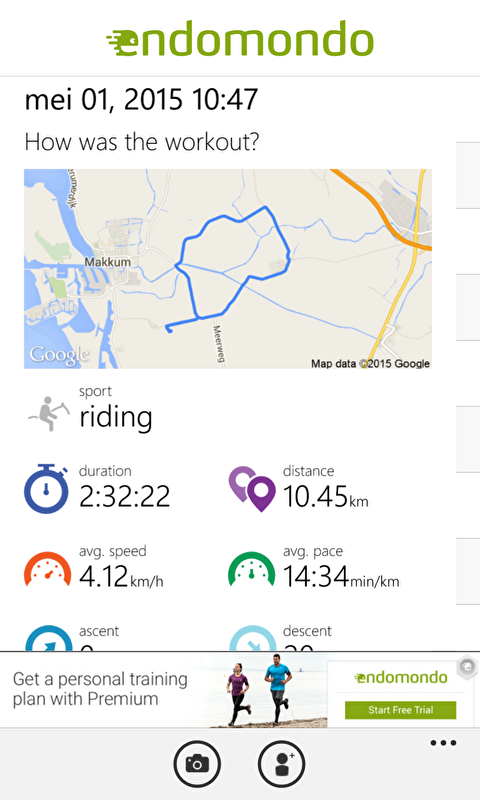Tap the add friend person icon
Viewport: 480px width, 800px height.
click(282, 764)
